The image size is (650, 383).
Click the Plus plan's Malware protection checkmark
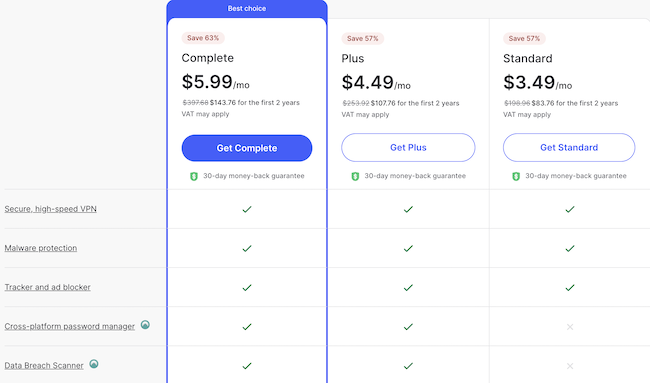click(x=408, y=248)
